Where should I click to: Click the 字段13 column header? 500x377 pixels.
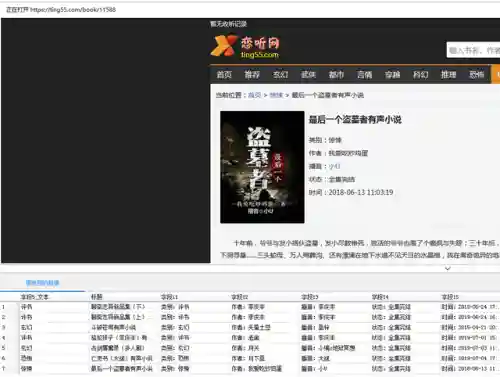(310, 297)
